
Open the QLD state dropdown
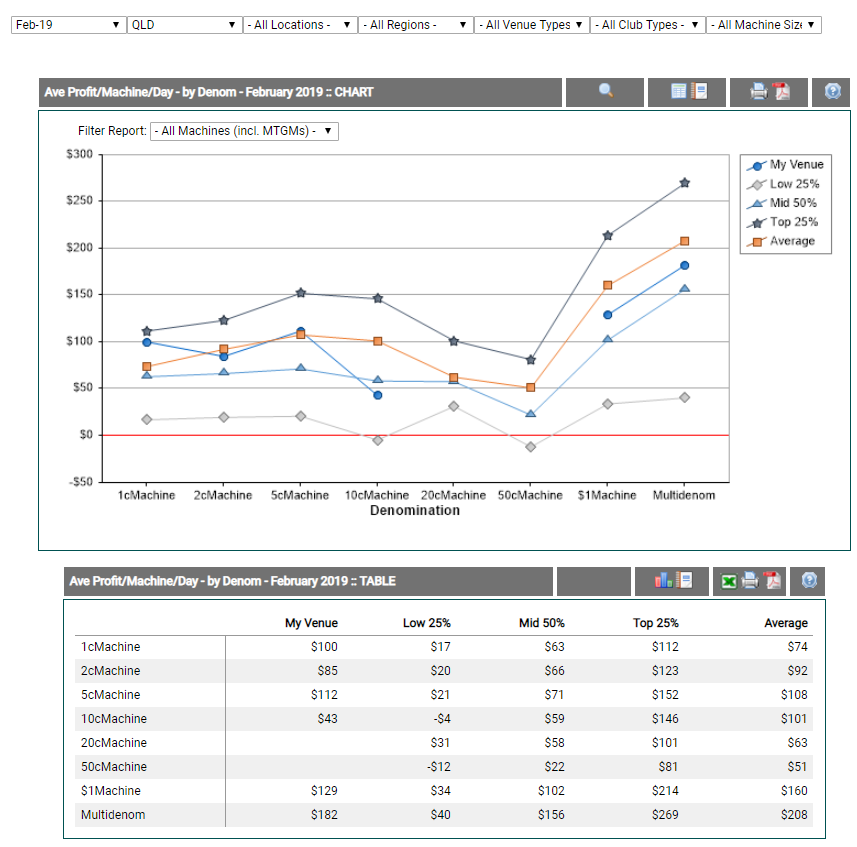[184, 24]
